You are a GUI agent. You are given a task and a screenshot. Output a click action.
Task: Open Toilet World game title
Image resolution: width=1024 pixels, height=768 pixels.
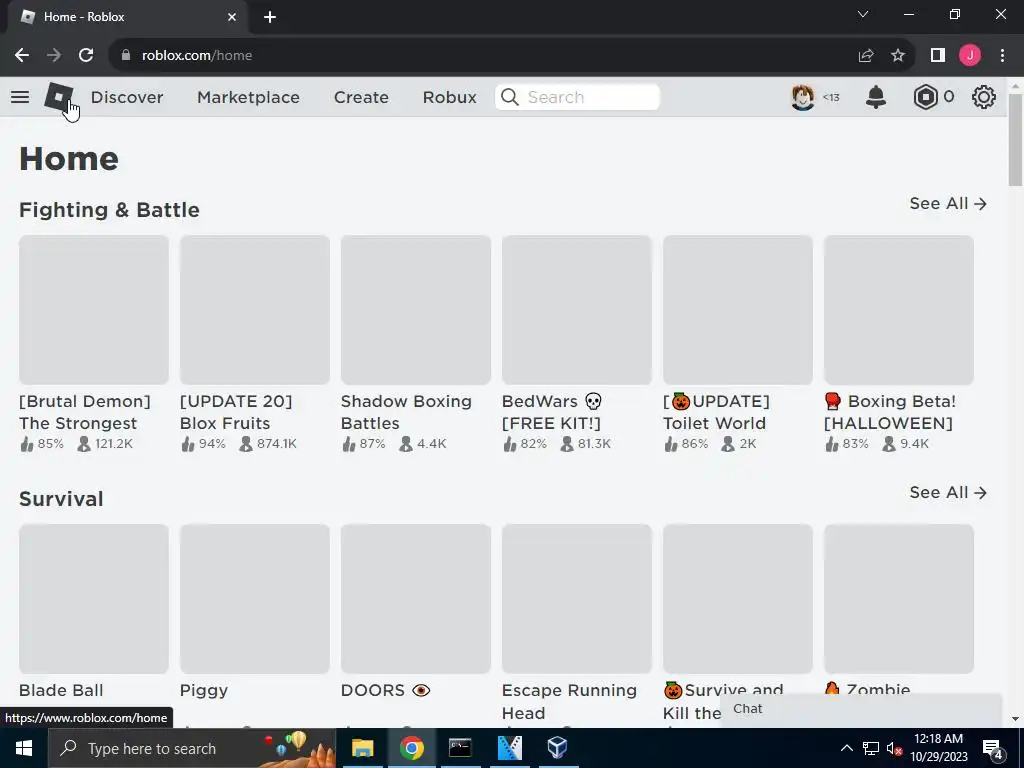point(716,412)
